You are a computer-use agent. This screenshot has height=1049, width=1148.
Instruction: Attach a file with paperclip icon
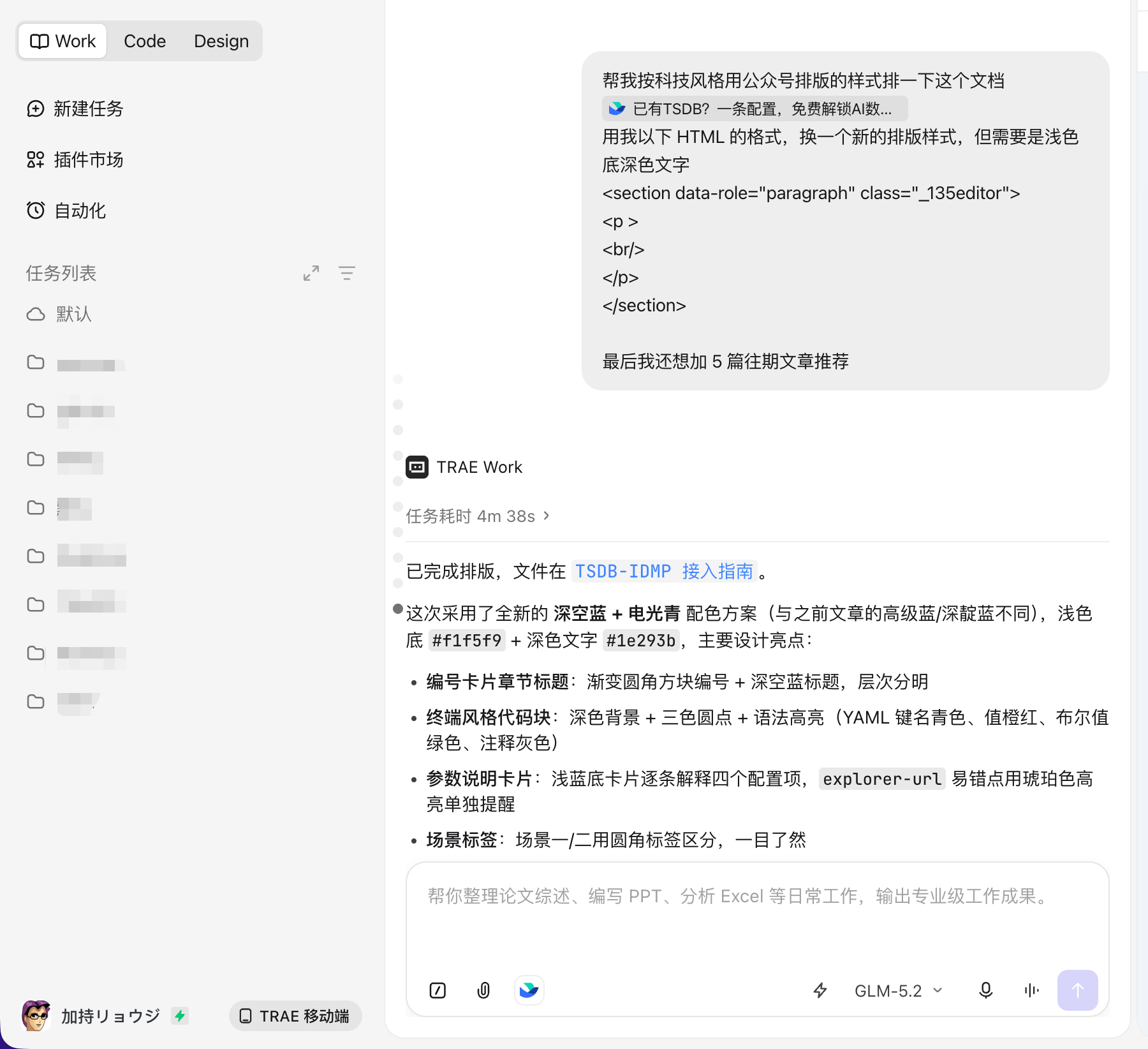click(483, 990)
